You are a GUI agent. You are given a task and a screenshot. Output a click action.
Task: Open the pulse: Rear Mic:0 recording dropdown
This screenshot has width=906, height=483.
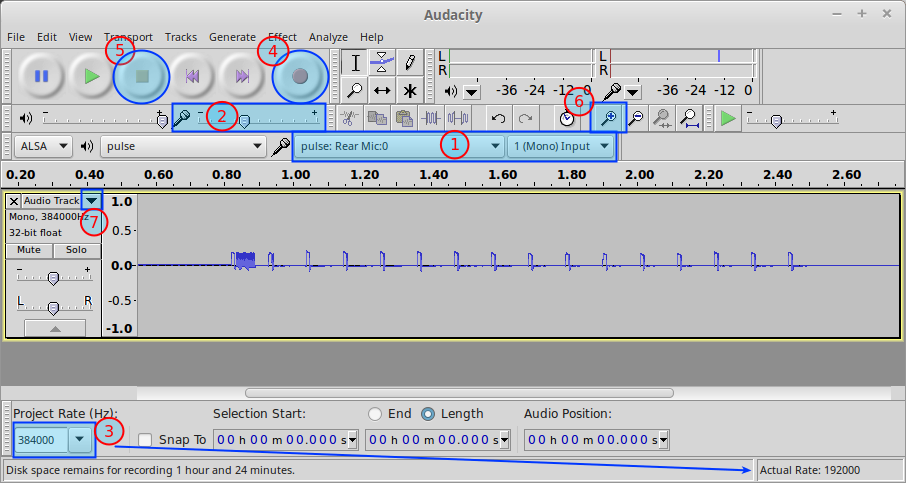click(x=399, y=146)
